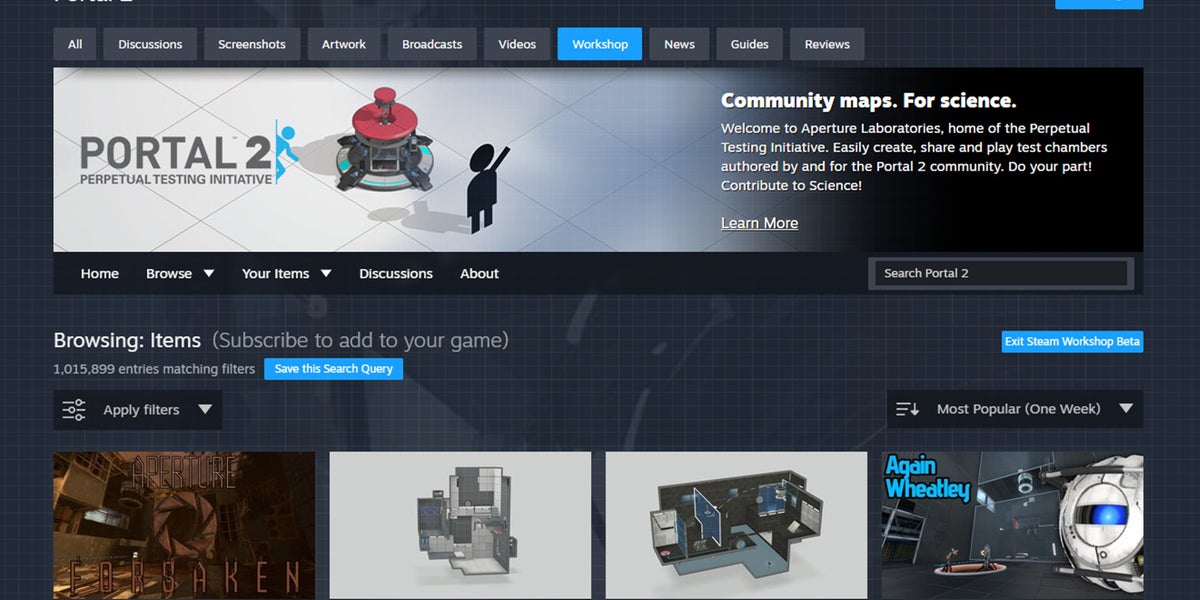
Task: Go to workshop Home
Action: tap(100, 273)
